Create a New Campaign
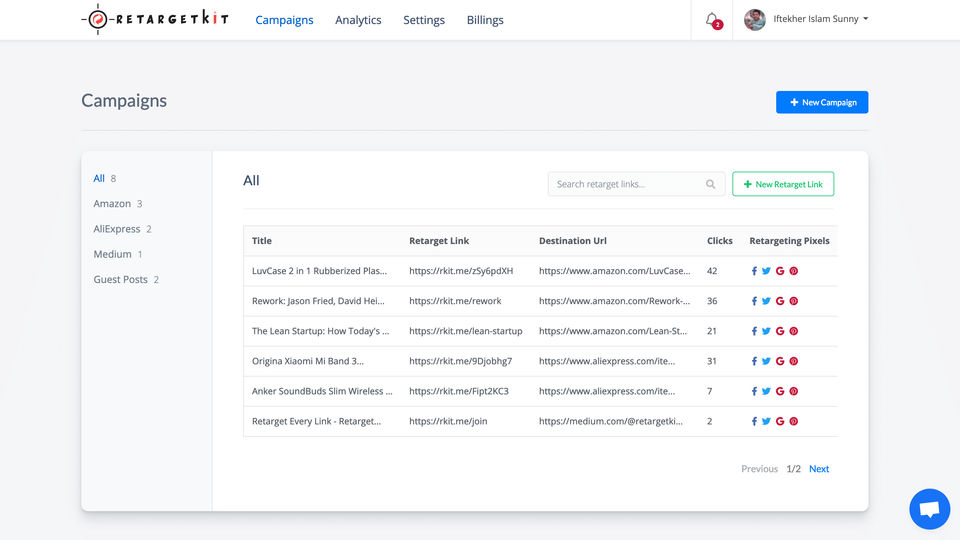 coord(822,102)
